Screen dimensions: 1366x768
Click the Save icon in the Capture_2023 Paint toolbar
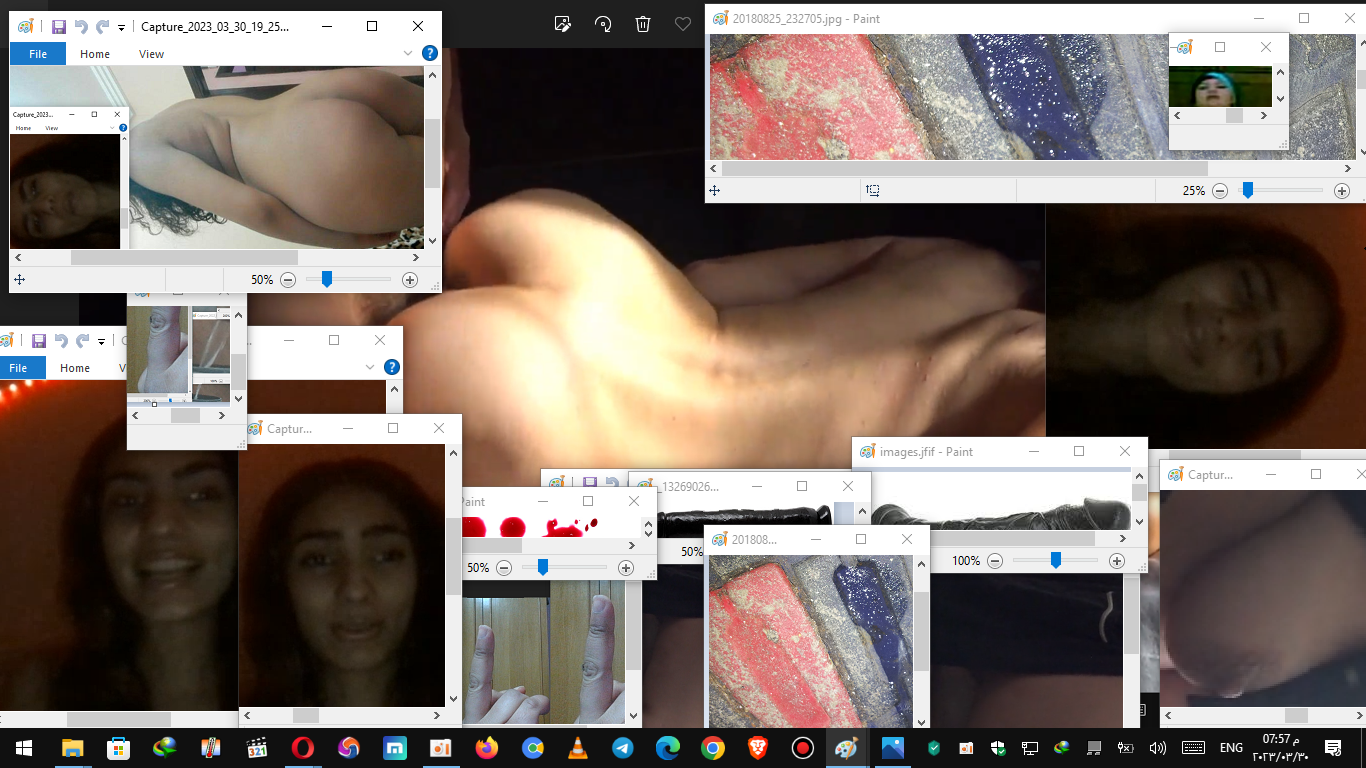[58, 26]
